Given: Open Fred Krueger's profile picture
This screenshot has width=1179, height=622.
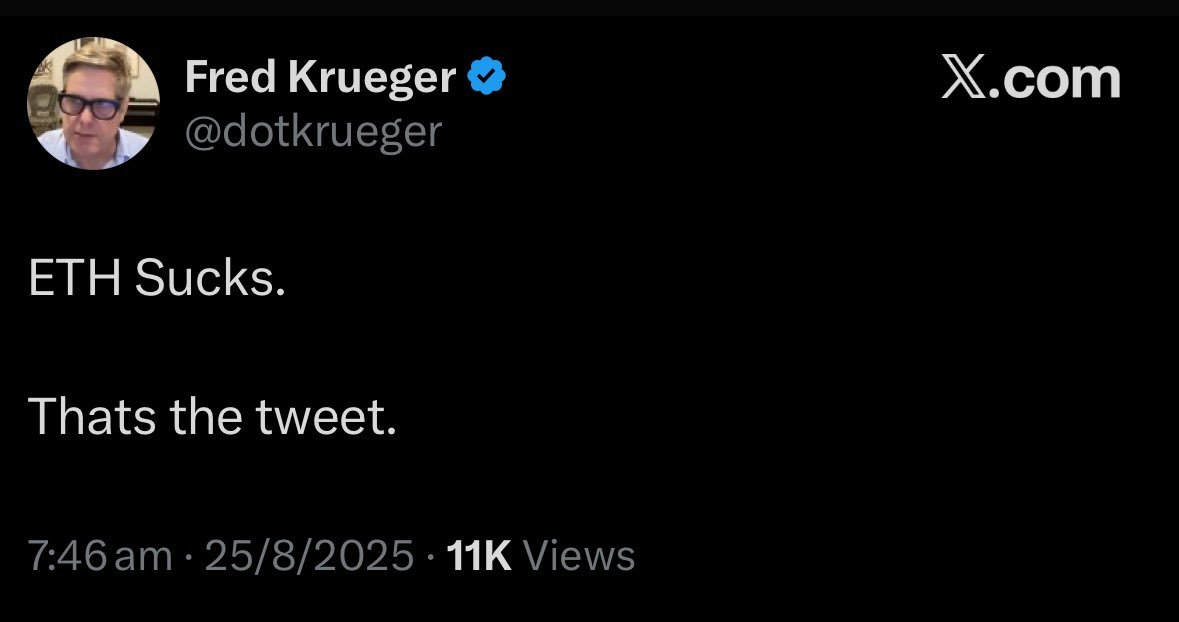Looking at the screenshot, I should coord(92,104).
